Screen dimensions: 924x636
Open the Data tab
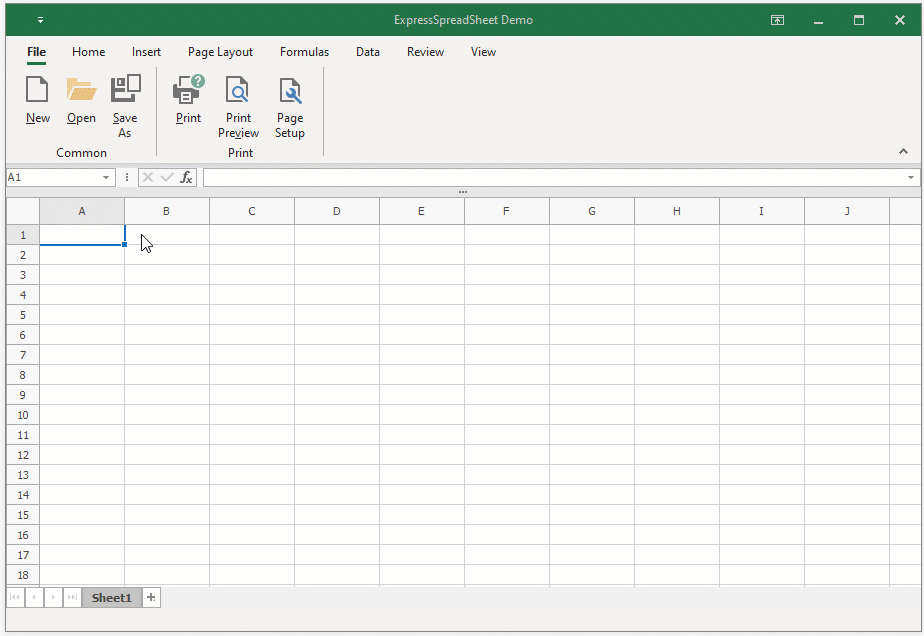click(x=368, y=52)
